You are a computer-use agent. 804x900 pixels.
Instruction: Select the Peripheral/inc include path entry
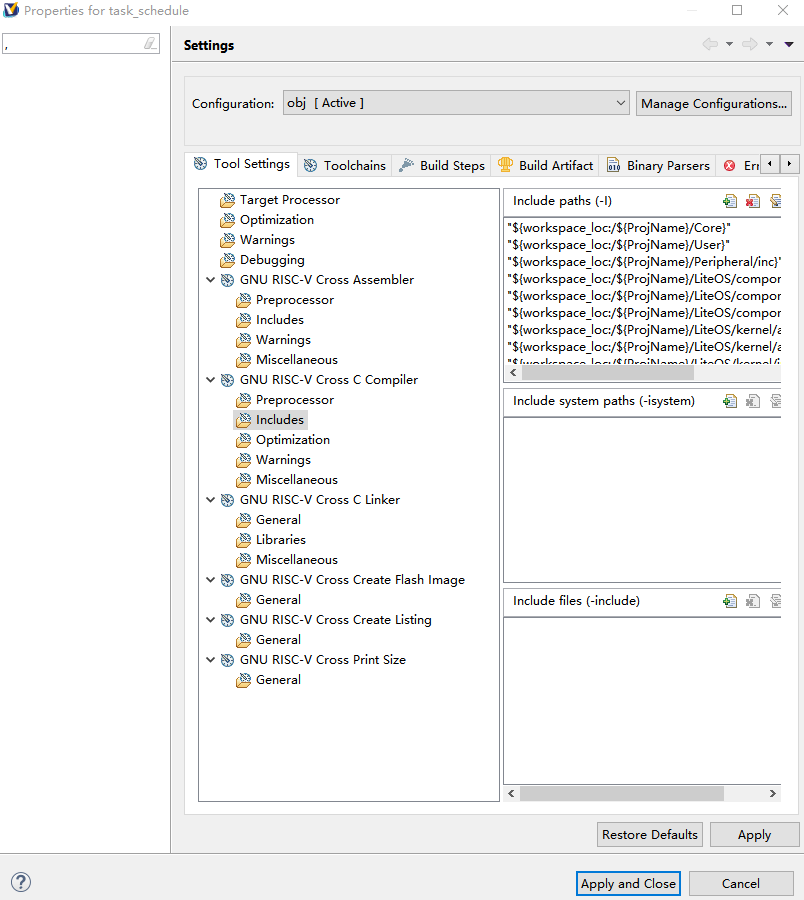(x=643, y=262)
